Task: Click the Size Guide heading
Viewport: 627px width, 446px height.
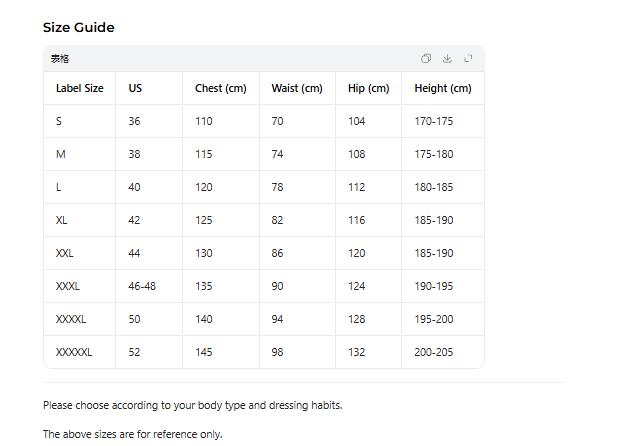Action: tap(78, 27)
